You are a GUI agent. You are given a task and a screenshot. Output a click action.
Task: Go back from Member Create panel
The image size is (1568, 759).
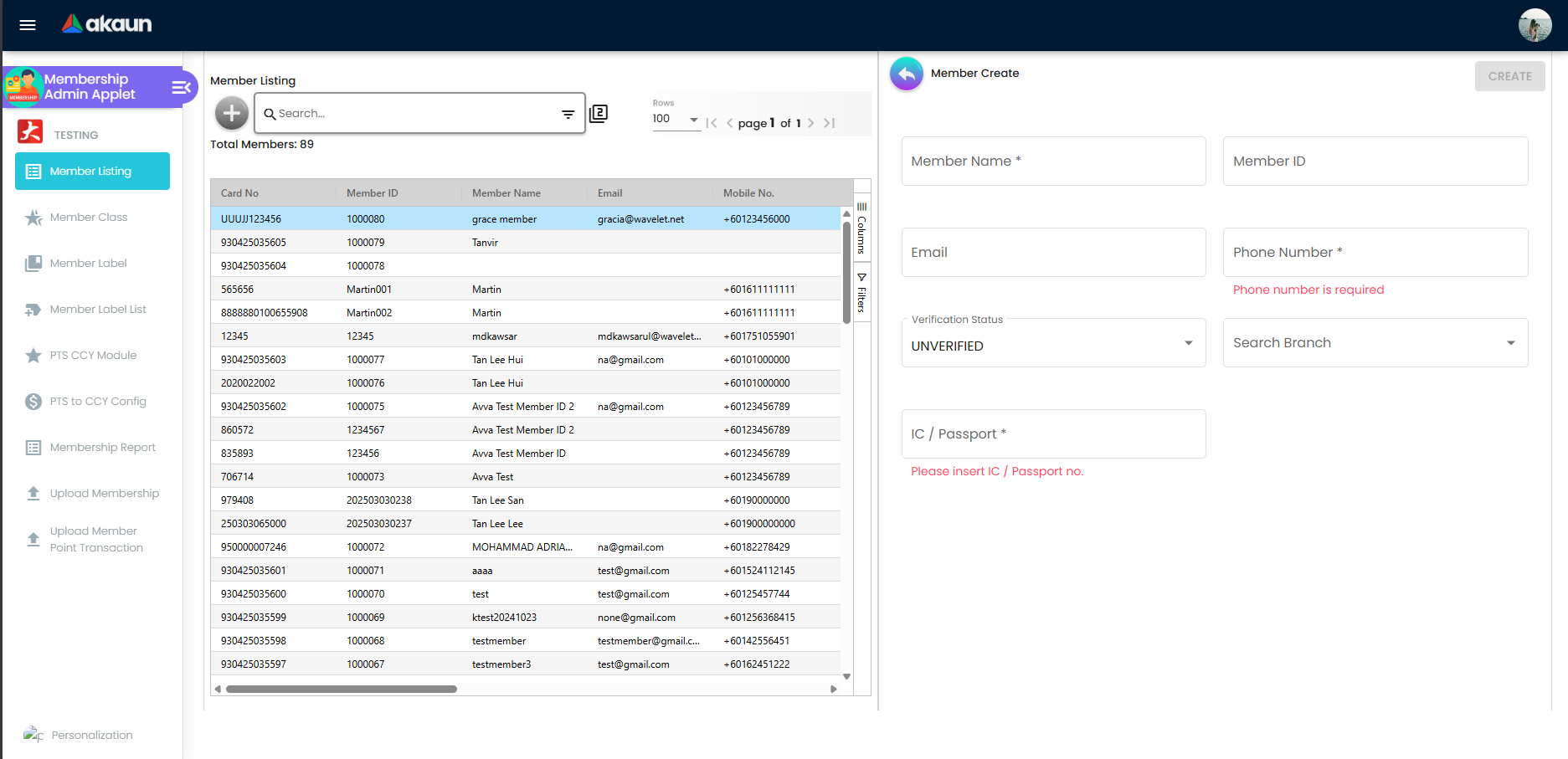click(907, 74)
